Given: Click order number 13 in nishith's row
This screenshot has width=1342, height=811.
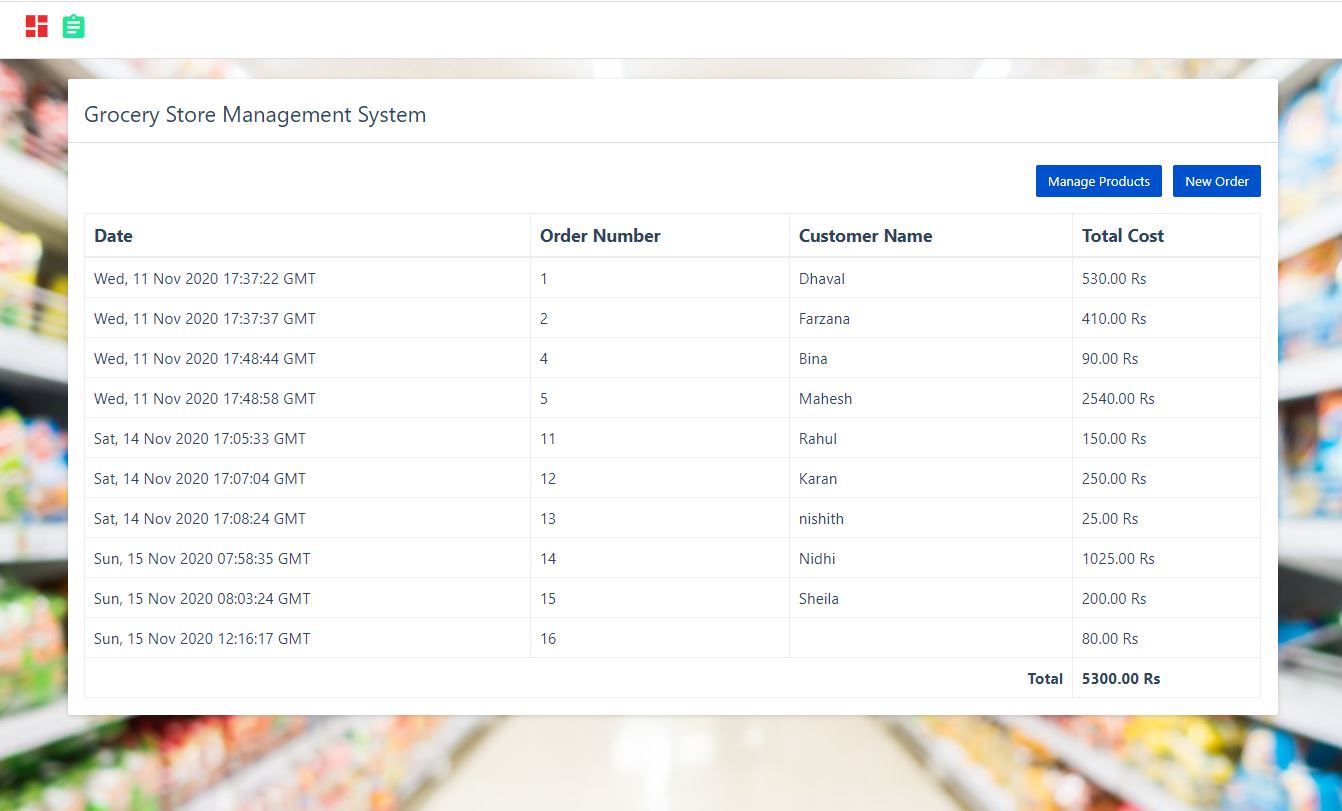Looking at the screenshot, I should click(548, 519).
